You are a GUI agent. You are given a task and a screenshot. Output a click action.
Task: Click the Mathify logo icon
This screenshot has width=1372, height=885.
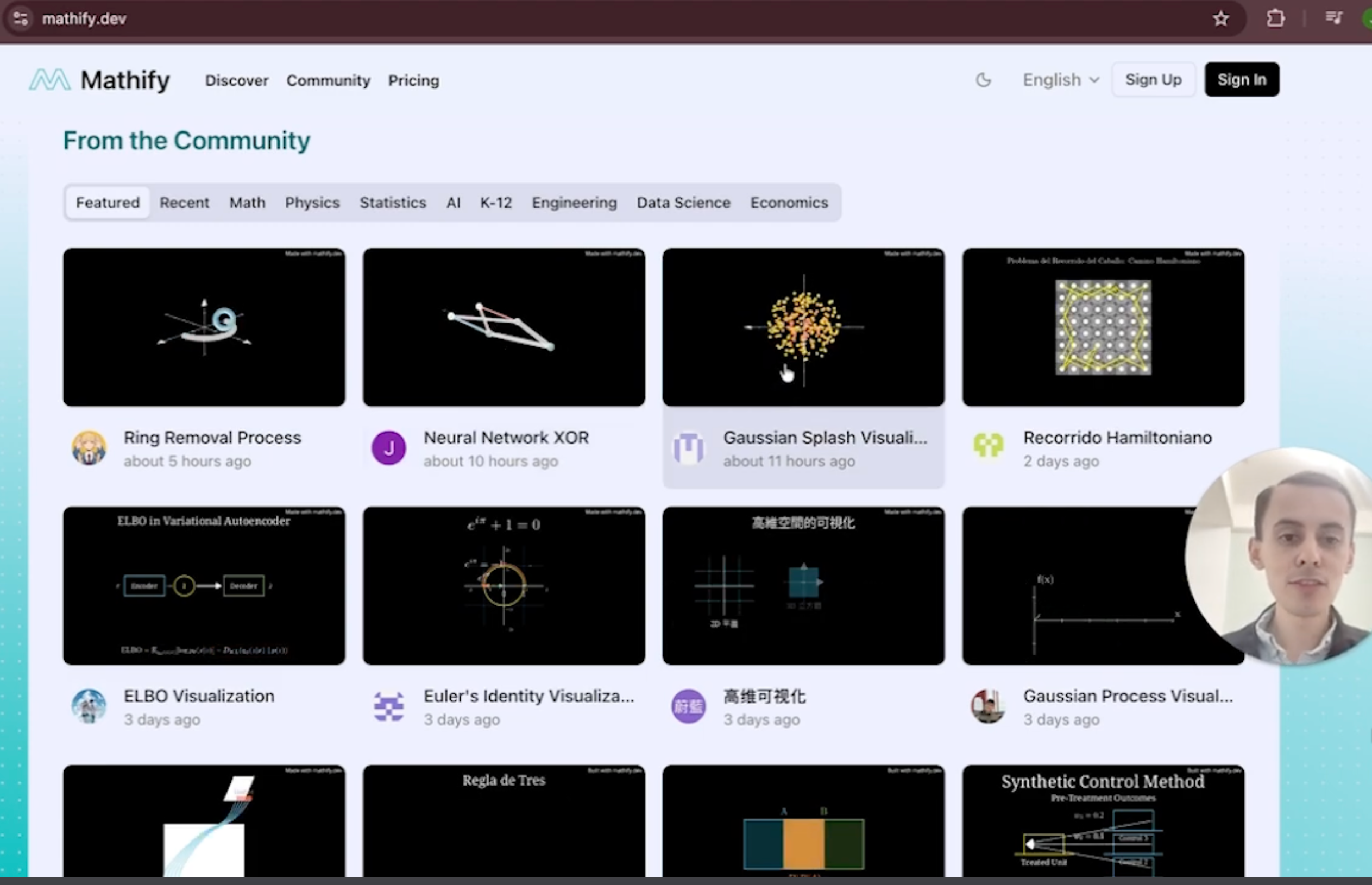point(50,80)
